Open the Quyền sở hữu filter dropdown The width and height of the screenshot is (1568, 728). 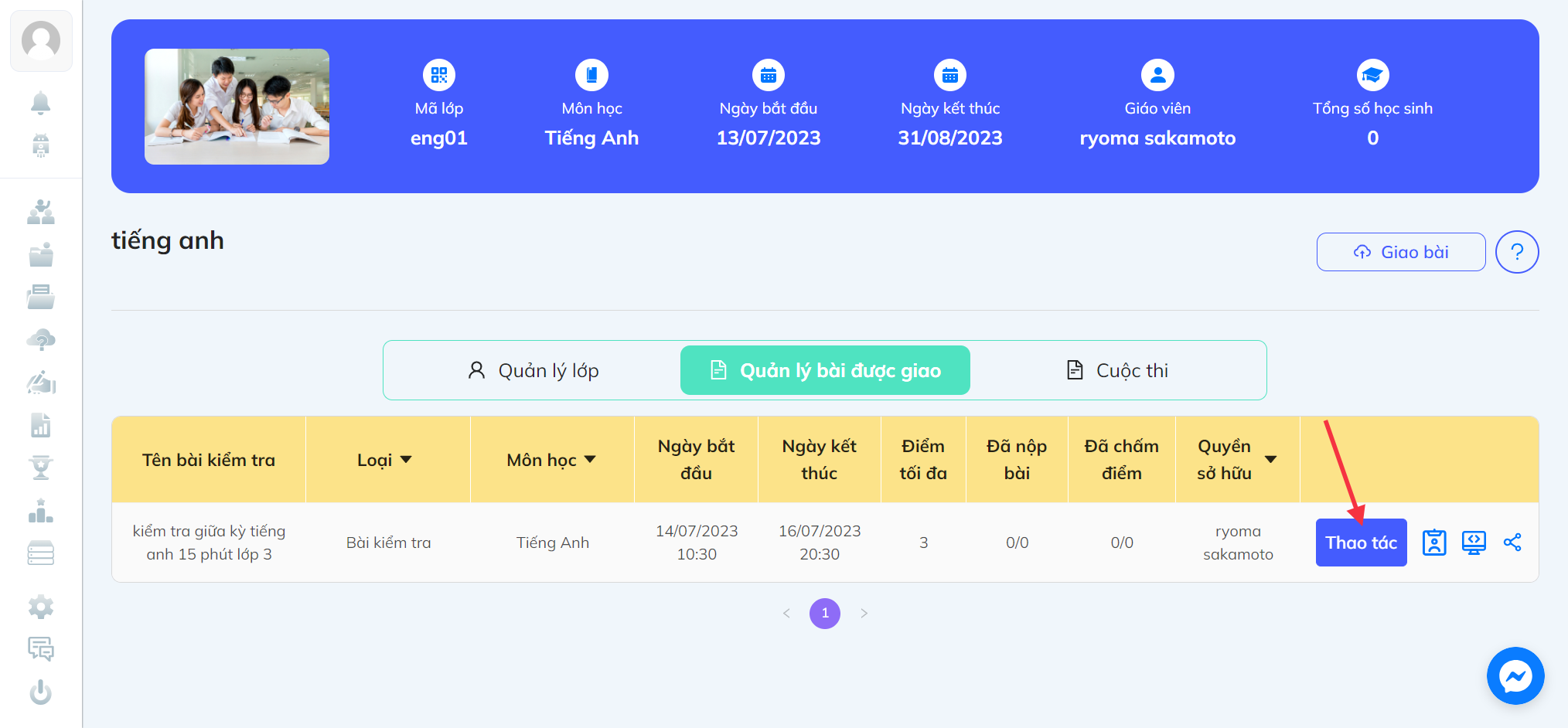pos(1270,460)
